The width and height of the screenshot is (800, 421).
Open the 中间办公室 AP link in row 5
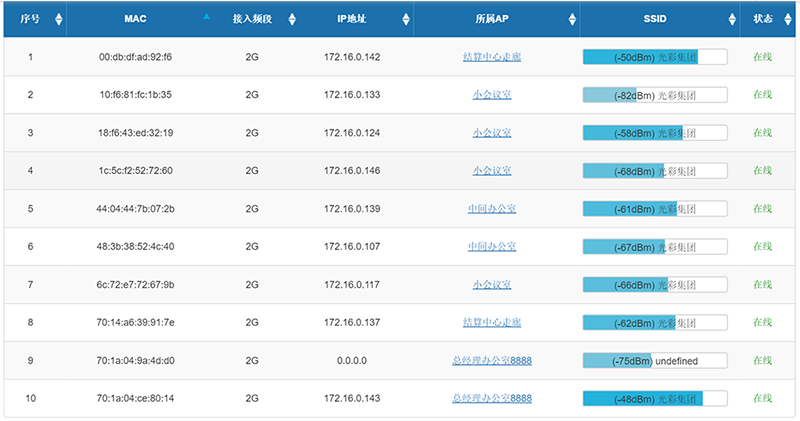point(492,209)
